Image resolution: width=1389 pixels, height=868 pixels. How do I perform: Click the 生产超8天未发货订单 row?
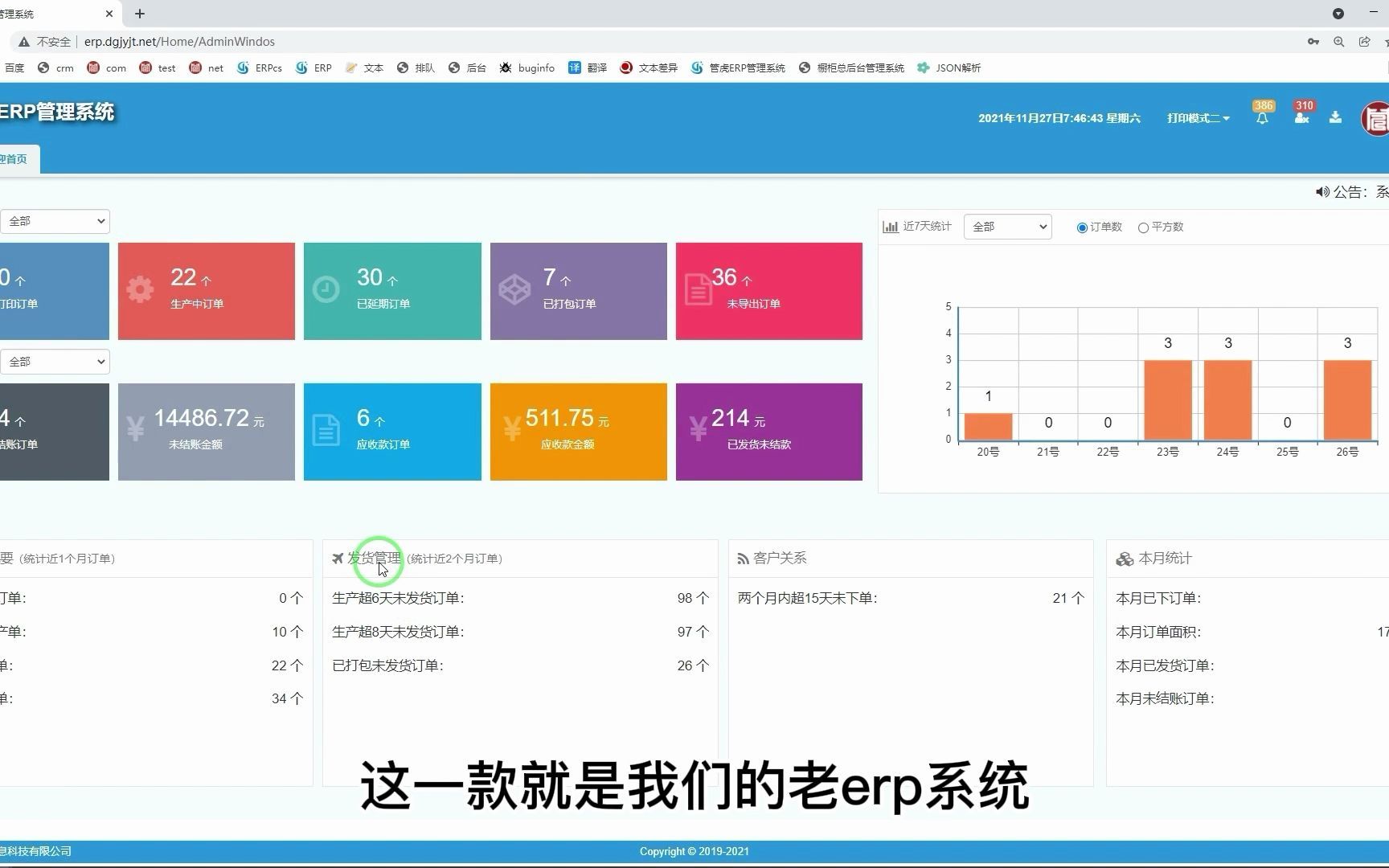pos(520,632)
